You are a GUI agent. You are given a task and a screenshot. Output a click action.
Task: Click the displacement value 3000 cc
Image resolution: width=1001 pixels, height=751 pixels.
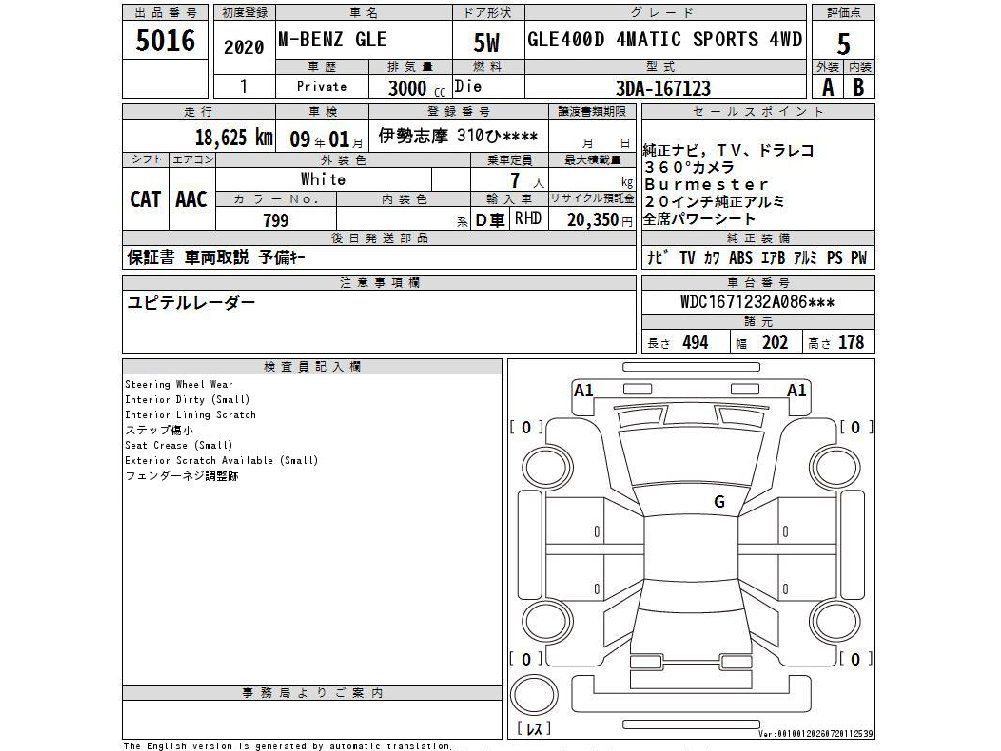pos(416,88)
